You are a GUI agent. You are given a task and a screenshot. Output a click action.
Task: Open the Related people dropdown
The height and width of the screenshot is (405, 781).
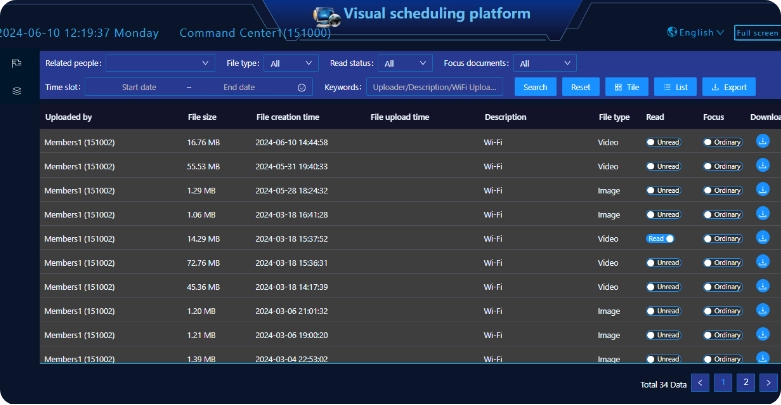coord(160,63)
